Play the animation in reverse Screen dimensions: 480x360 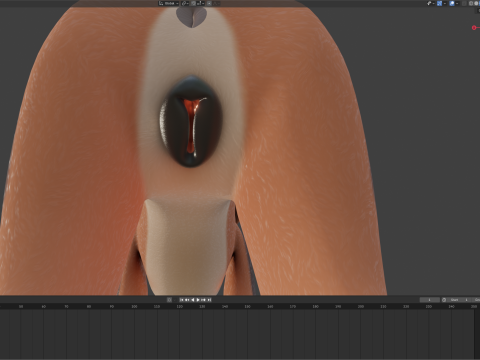(x=193, y=300)
